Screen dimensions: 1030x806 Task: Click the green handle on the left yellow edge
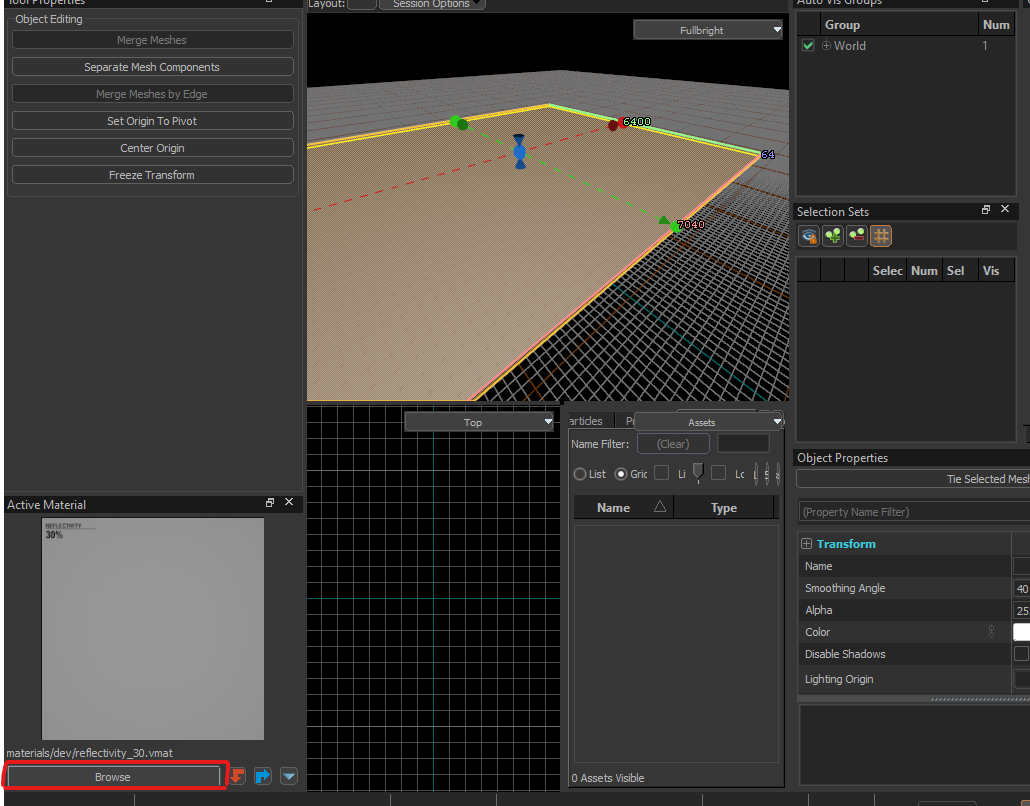pyautogui.click(x=455, y=122)
